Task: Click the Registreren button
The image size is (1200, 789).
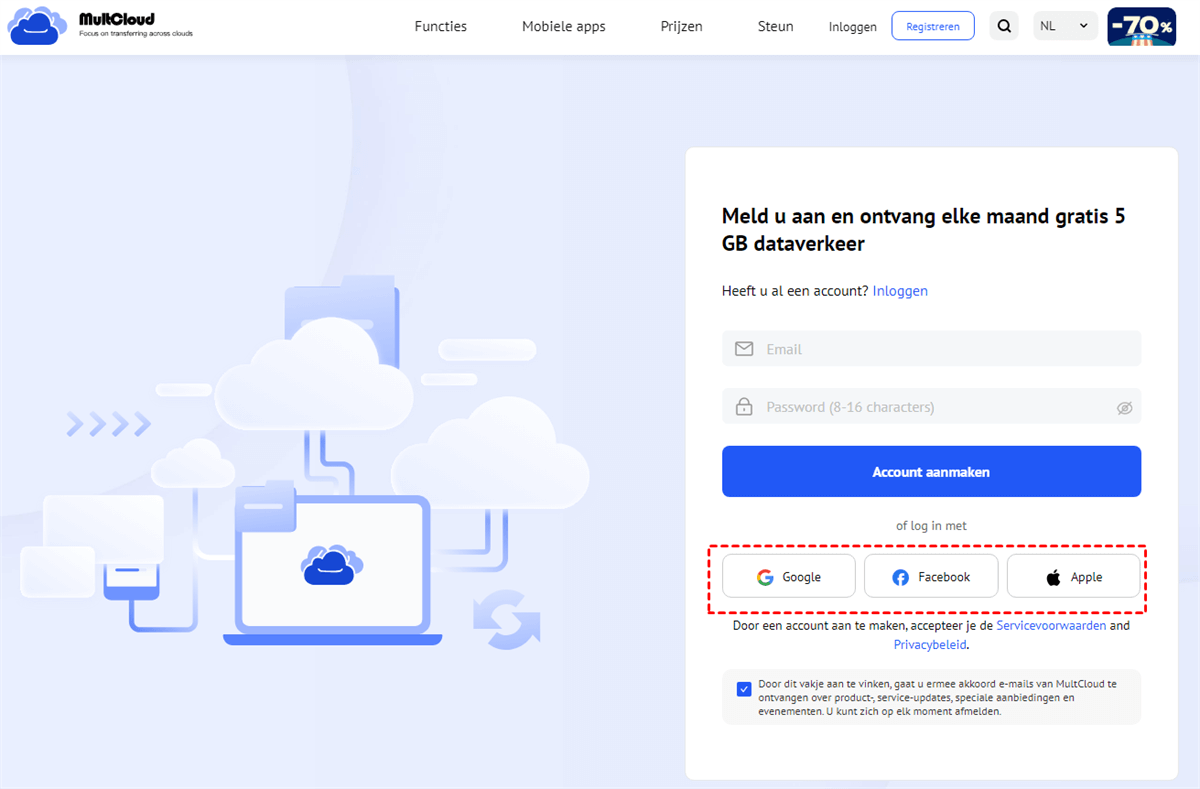Action: click(x=933, y=26)
